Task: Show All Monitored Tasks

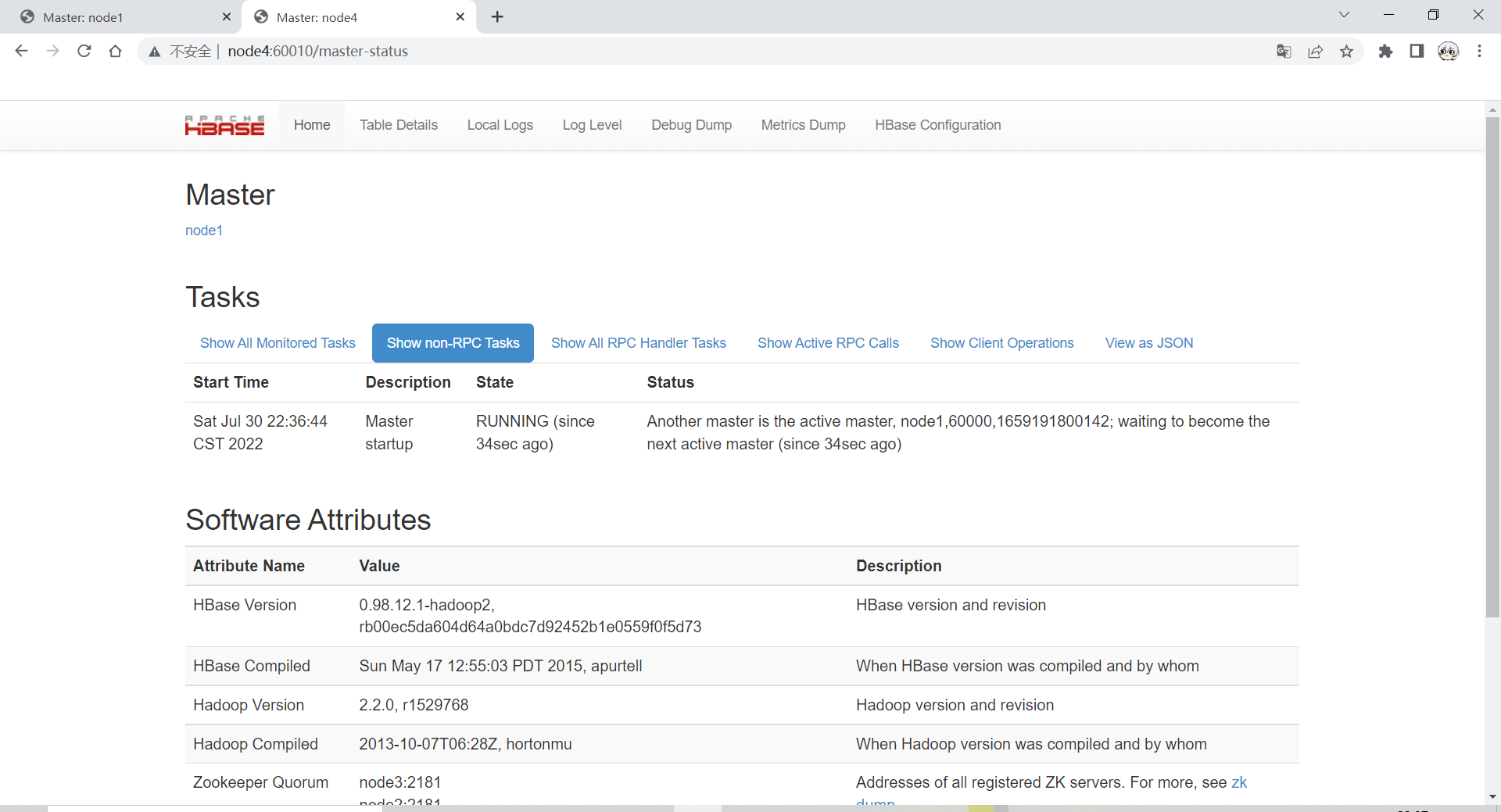Action: (278, 343)
